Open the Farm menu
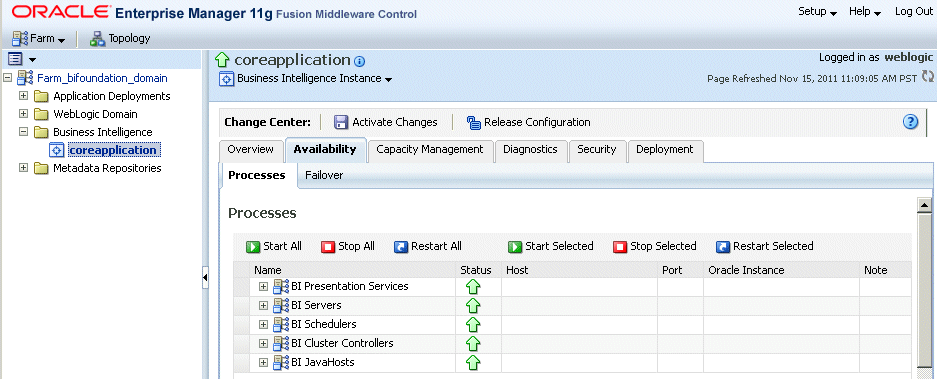Image resolution: width=937 pixels, height=379 pixels. [39, 39]
